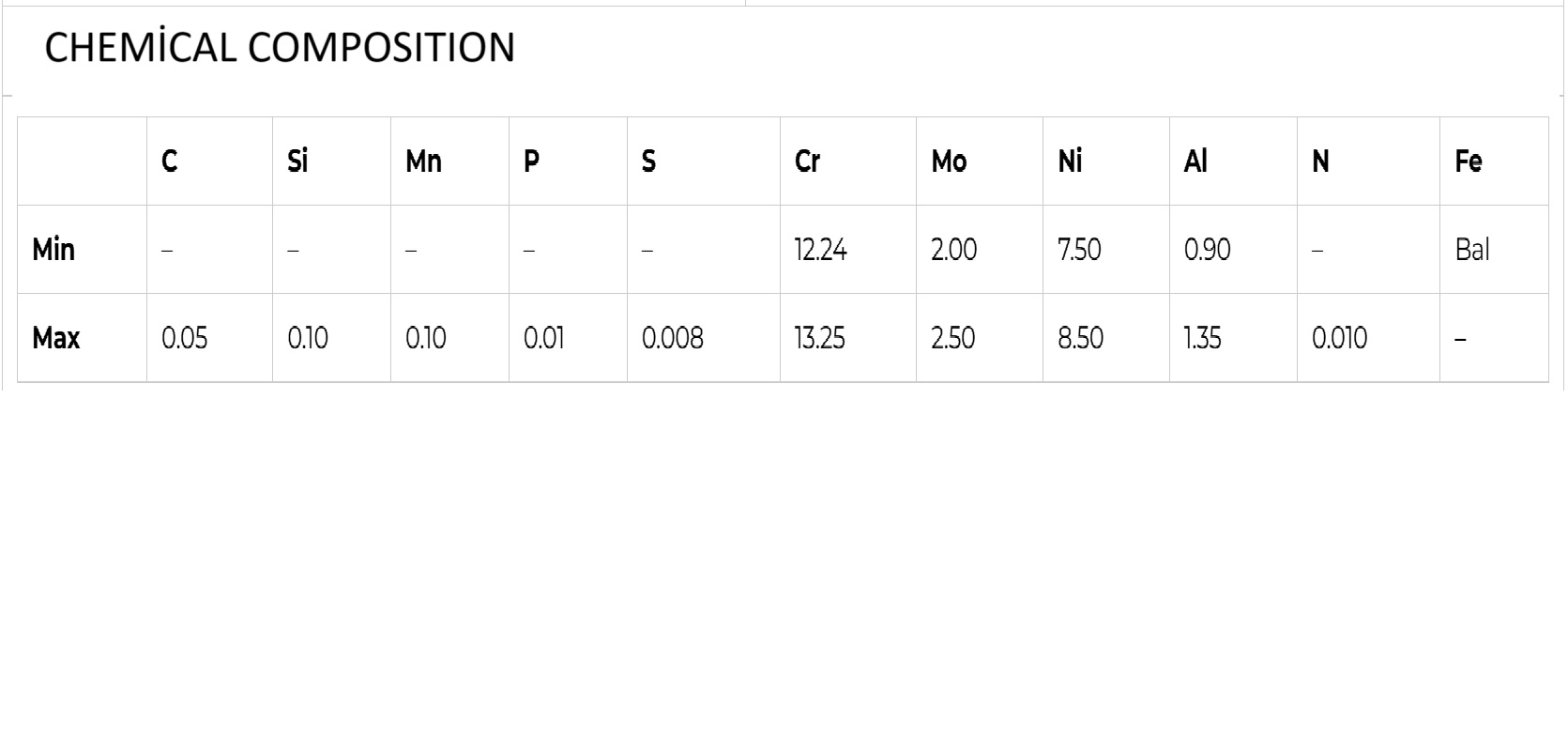Click the maximum C value 0.05
Viewport: 1568px width, 753px height.
pyautogui.click(x=185, y=338)
